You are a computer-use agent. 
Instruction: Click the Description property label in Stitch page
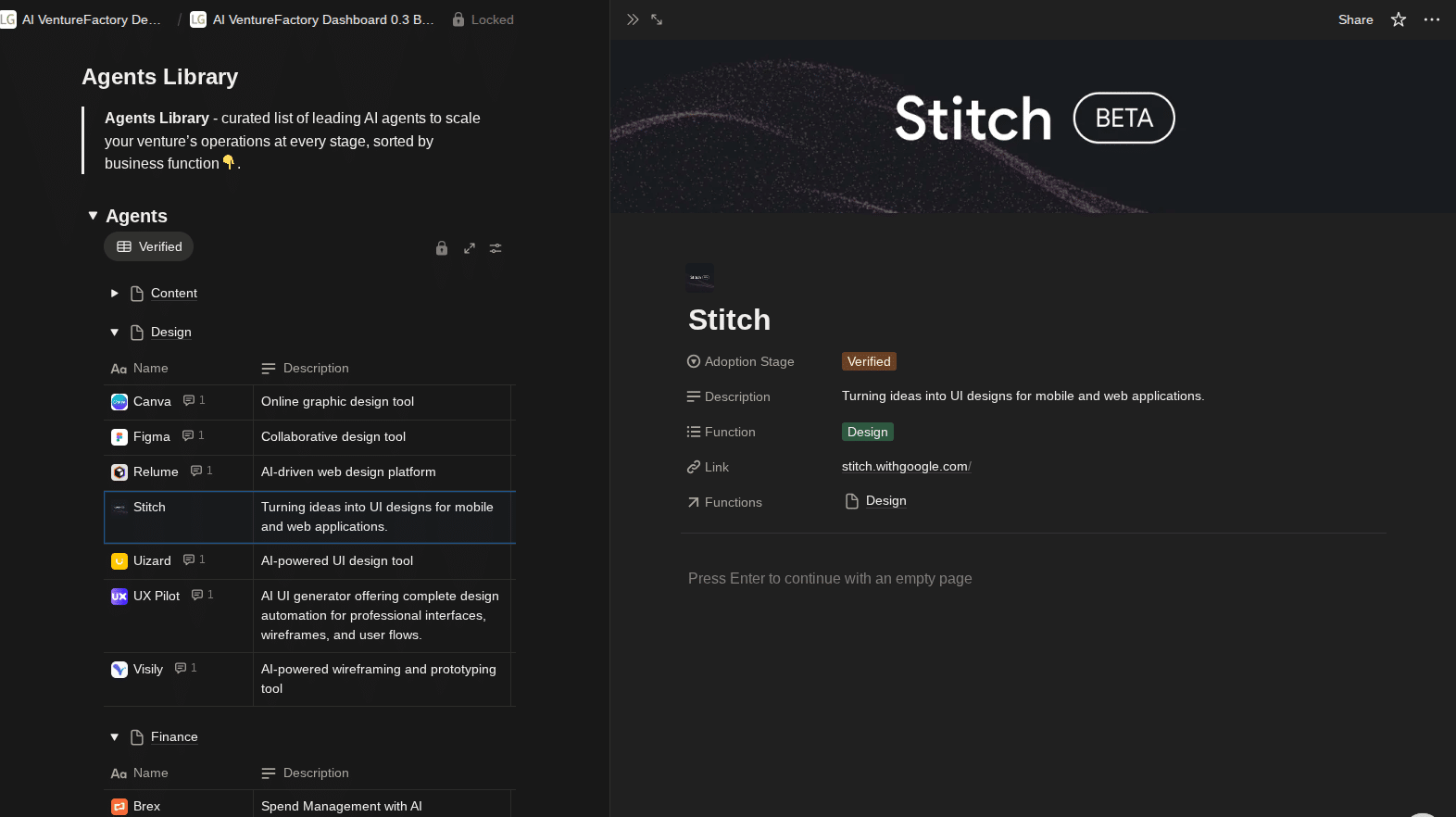(x=728, y=396)
